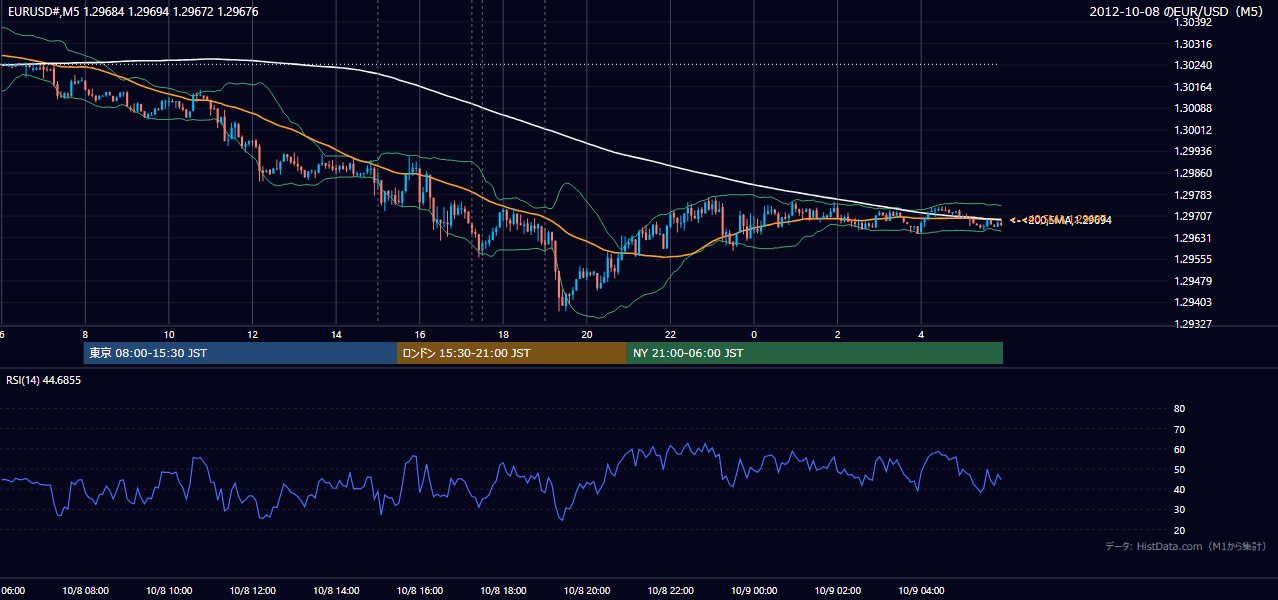The height and width of the screenshot is (600, 1278).
Task: Click price axis label 1.29403
Action: tap(1194, 302)
